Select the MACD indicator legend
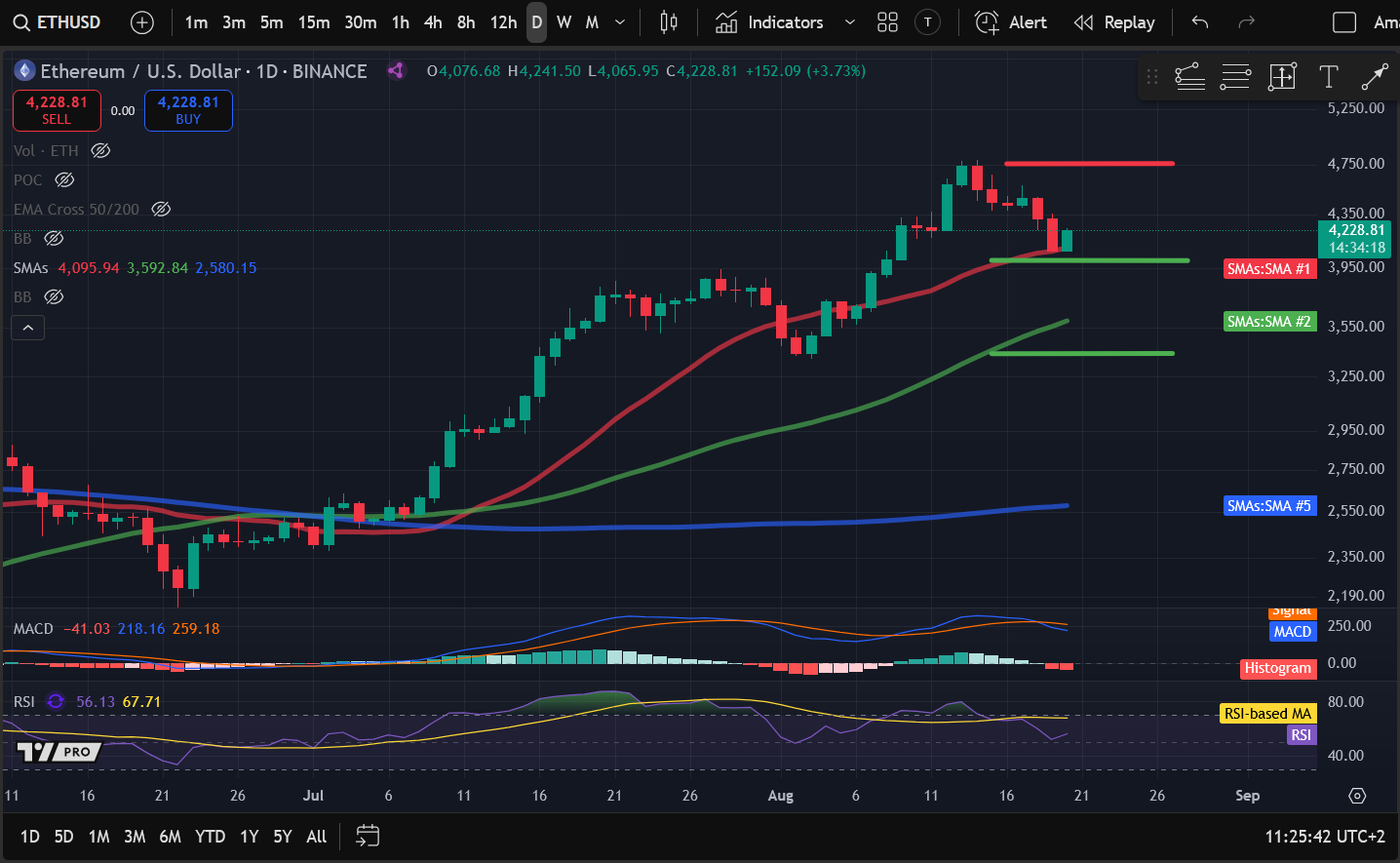 tap(33, 629)
